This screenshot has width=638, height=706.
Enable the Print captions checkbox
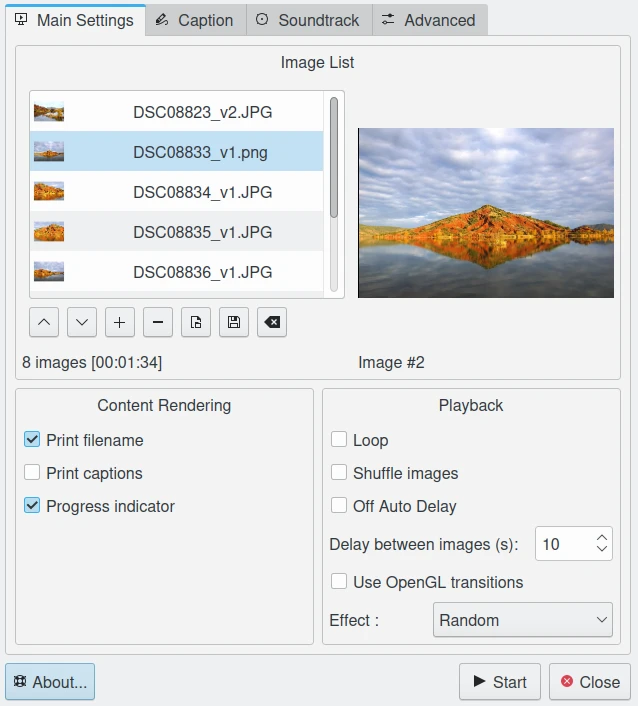point(33,473)
